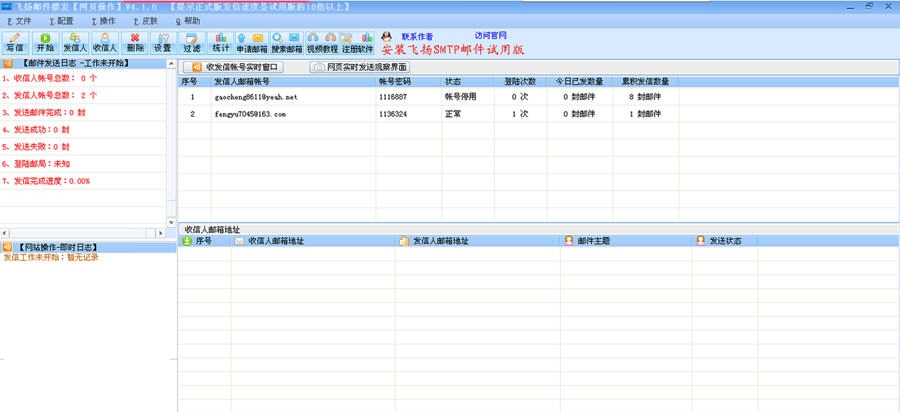The height and width of the screenshot is (412, 900).
Task: Open the 视频教程 (video tutorial) icon
Action: click(x=321, y=42)
